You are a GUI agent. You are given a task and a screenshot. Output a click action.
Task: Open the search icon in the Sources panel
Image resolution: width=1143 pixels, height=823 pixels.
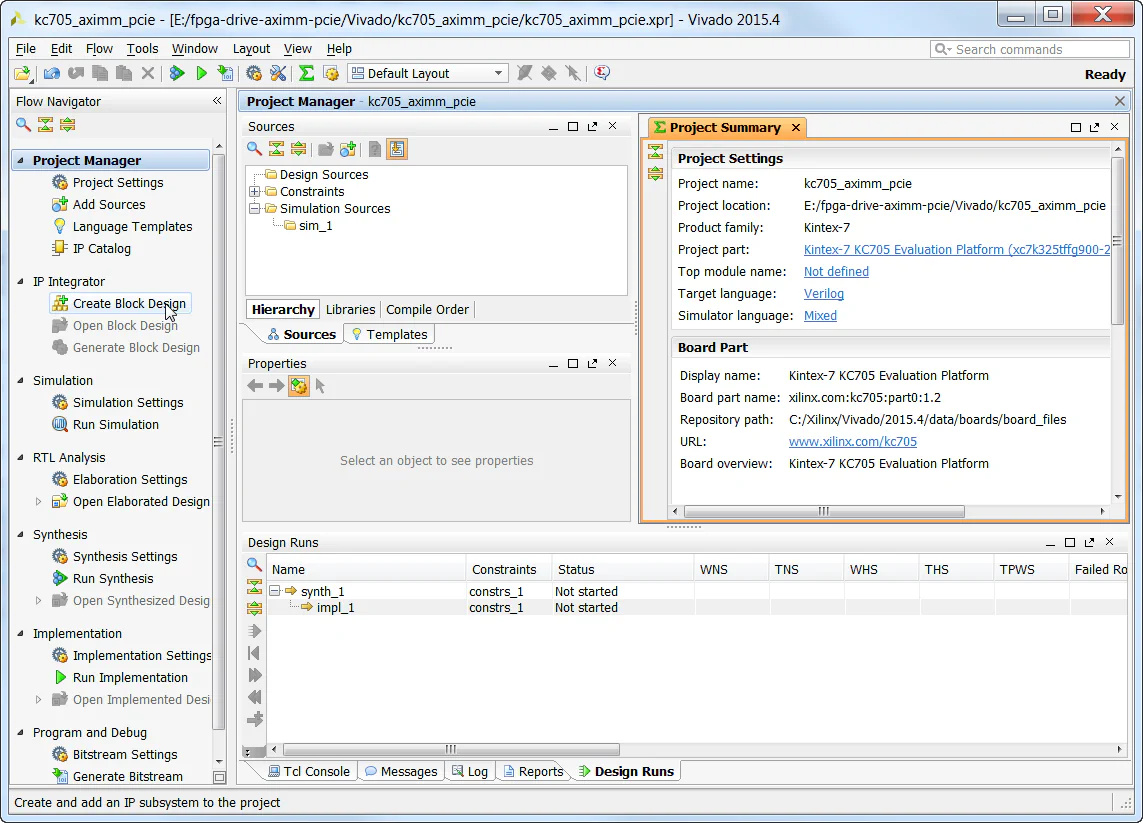[253, 149]
